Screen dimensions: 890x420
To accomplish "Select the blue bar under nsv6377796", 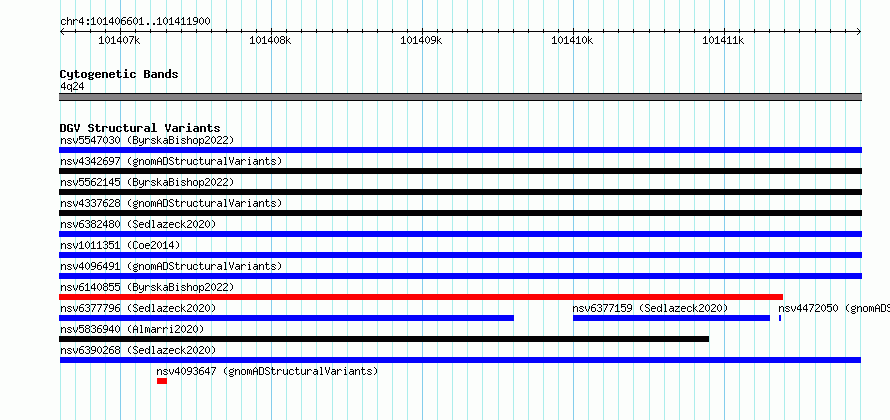I will click(x=287, y=318).
